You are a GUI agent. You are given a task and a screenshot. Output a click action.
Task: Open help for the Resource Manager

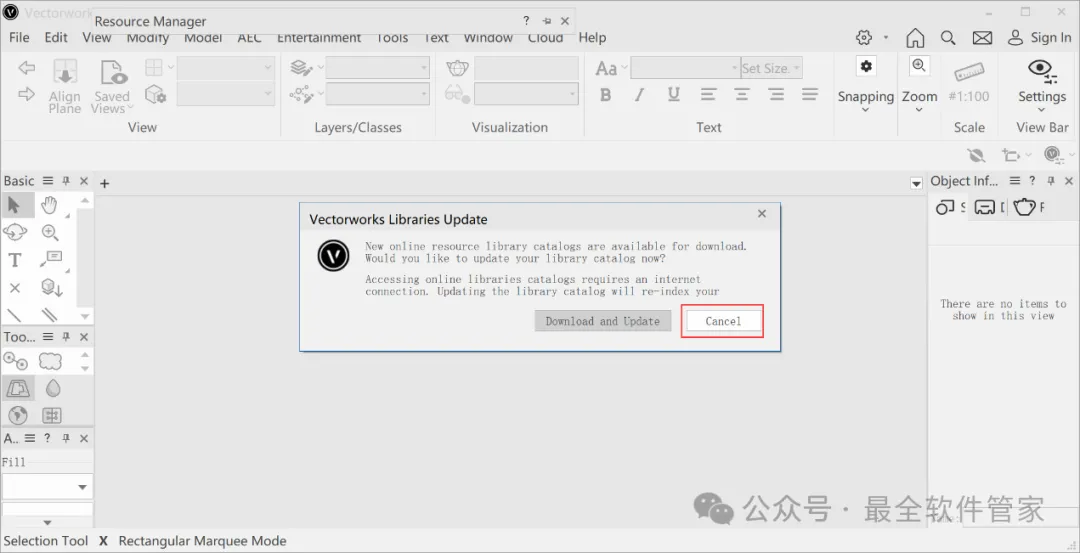(x=526, y=21)
